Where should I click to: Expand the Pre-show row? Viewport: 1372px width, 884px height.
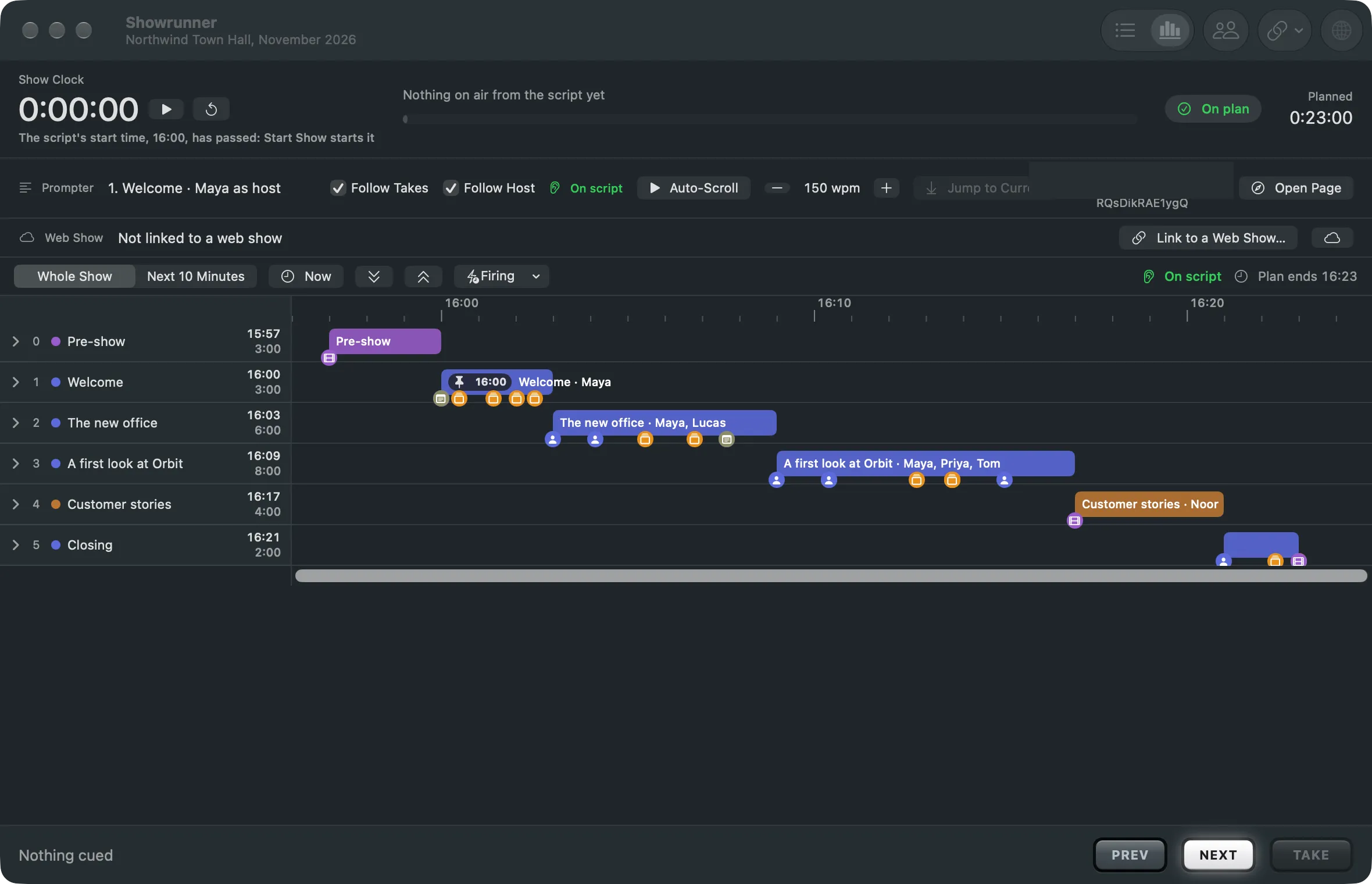(16, 341)
